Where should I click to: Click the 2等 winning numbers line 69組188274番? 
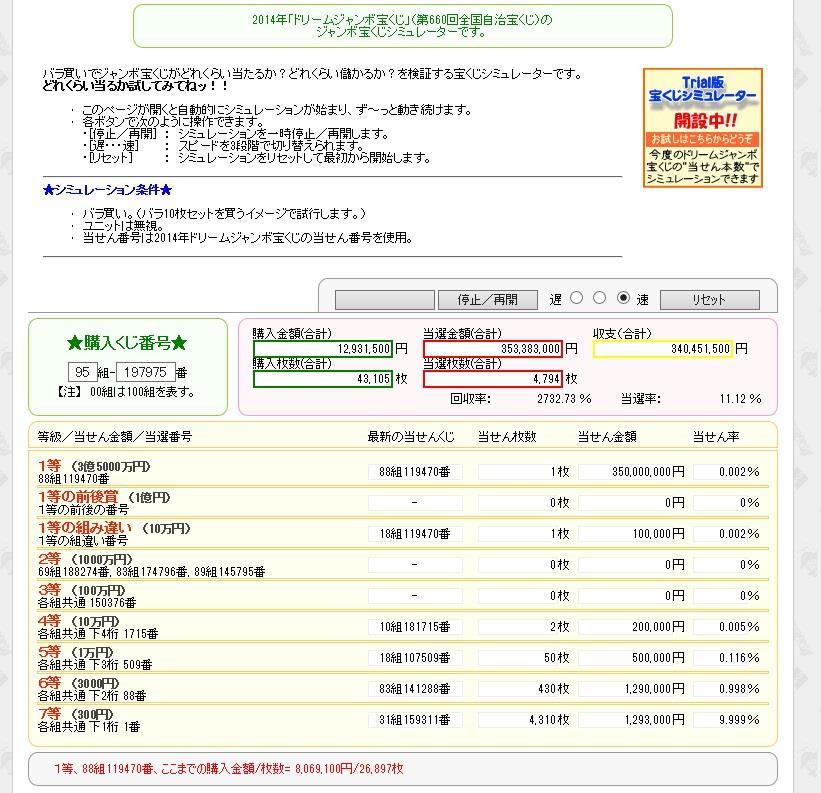click(x=151, y=572)
